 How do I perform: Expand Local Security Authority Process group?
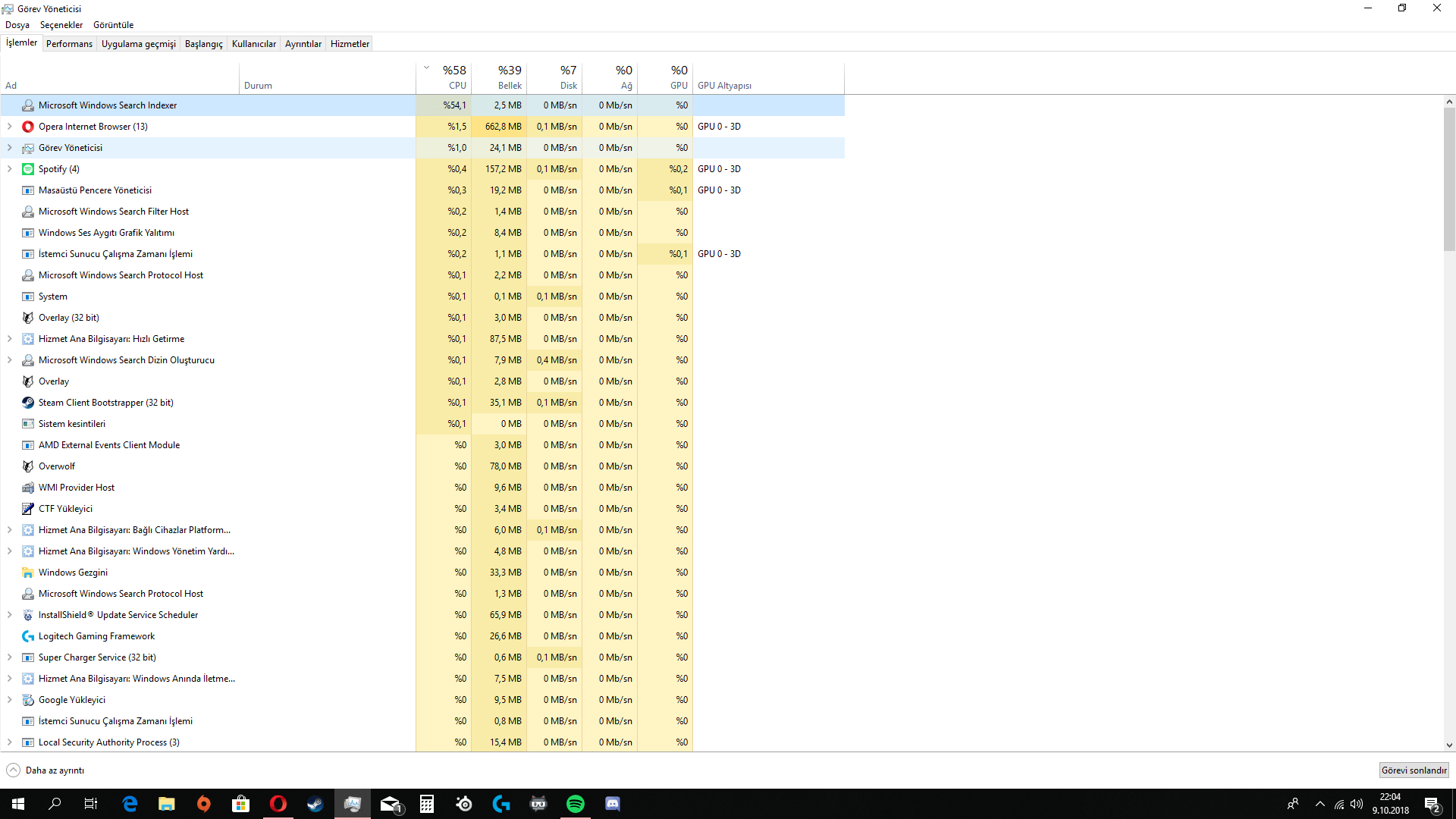[x=10, y=742]
